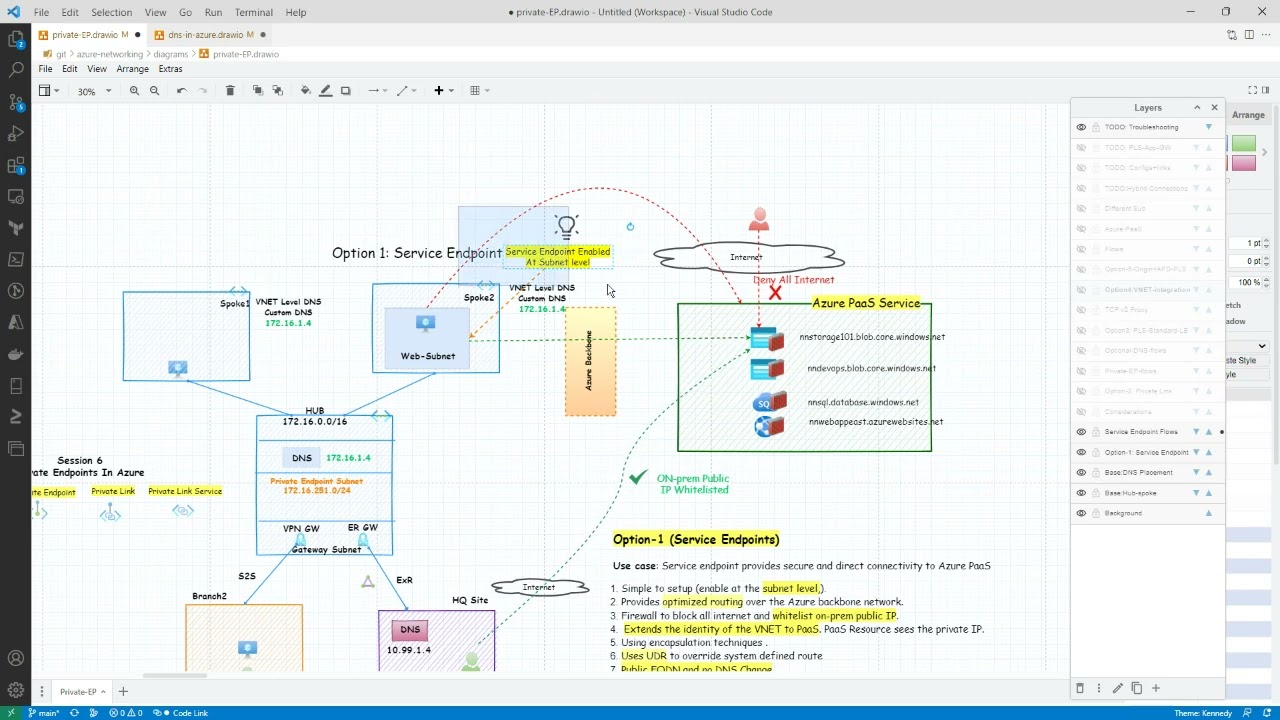Hide the Background layer
This screenshot has width=1280, height=720.
point(1081,513)
